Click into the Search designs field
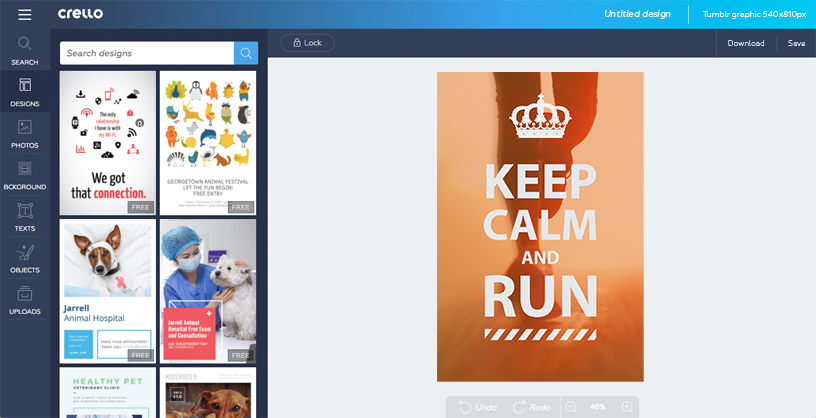The height and width of the screenshot is (418, 816). 147,53
